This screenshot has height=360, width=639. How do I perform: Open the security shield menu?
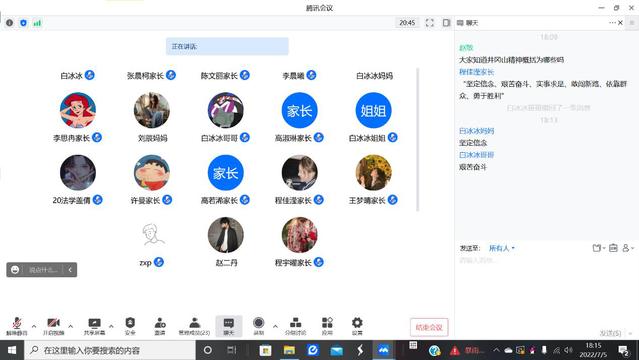[x=130, y=326]
